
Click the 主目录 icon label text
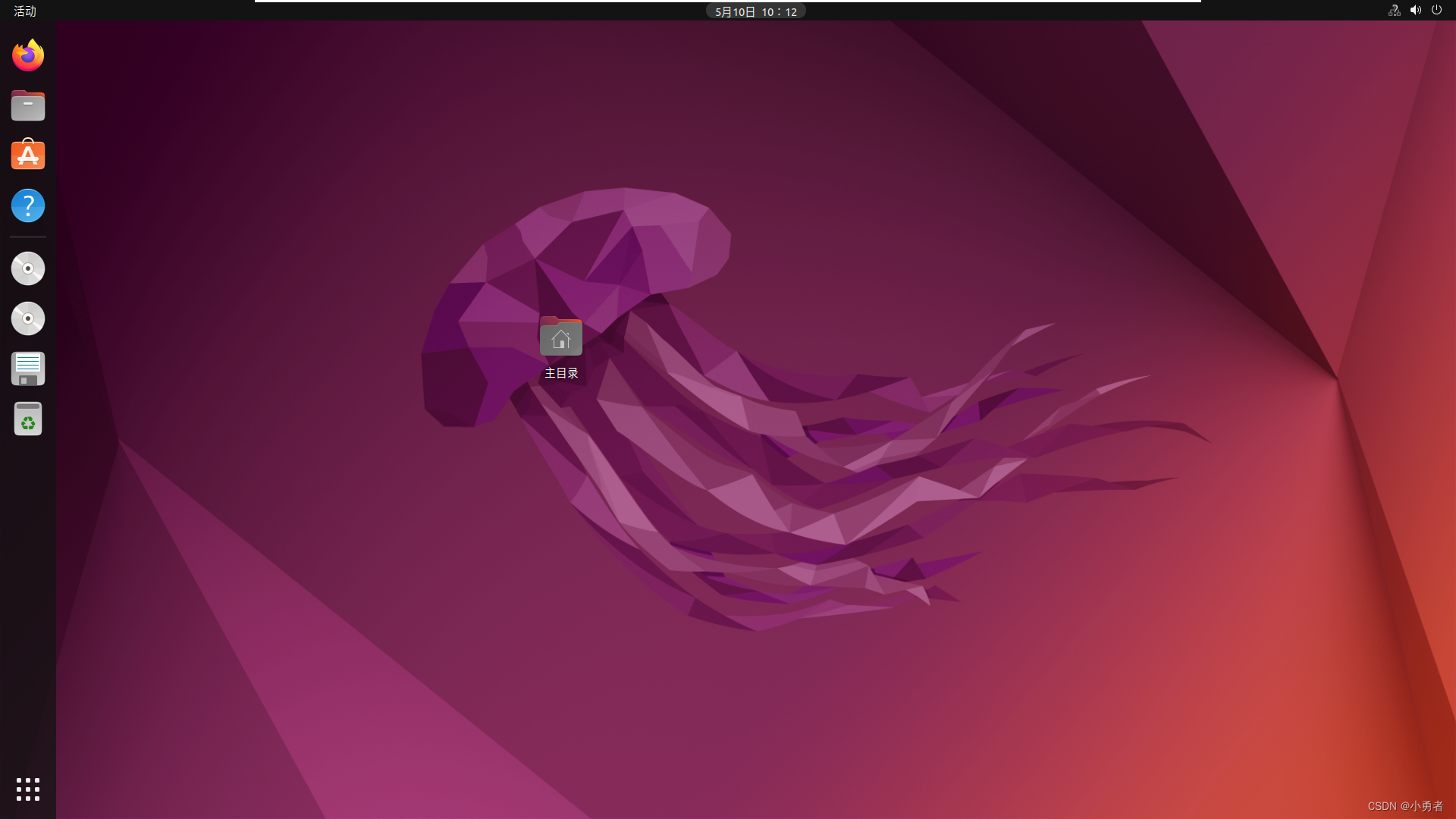point(561,373)
